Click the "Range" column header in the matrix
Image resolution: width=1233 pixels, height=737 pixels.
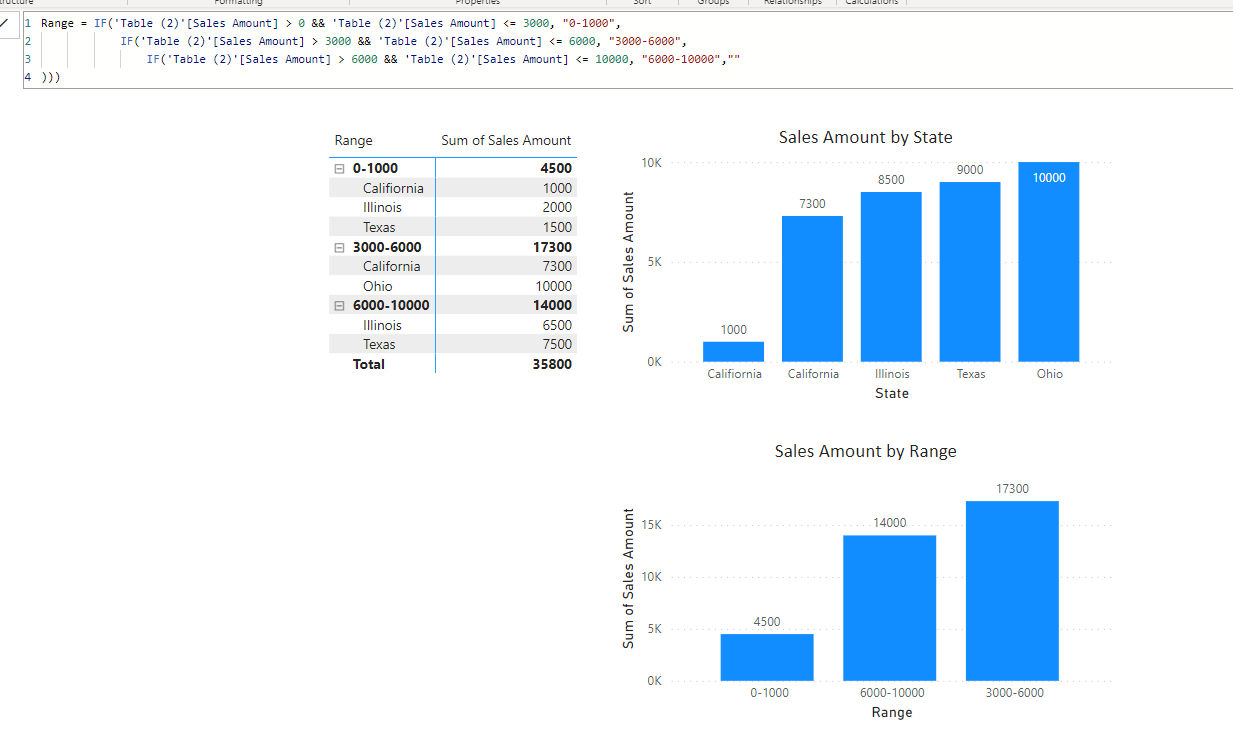(x=353, y=141)
